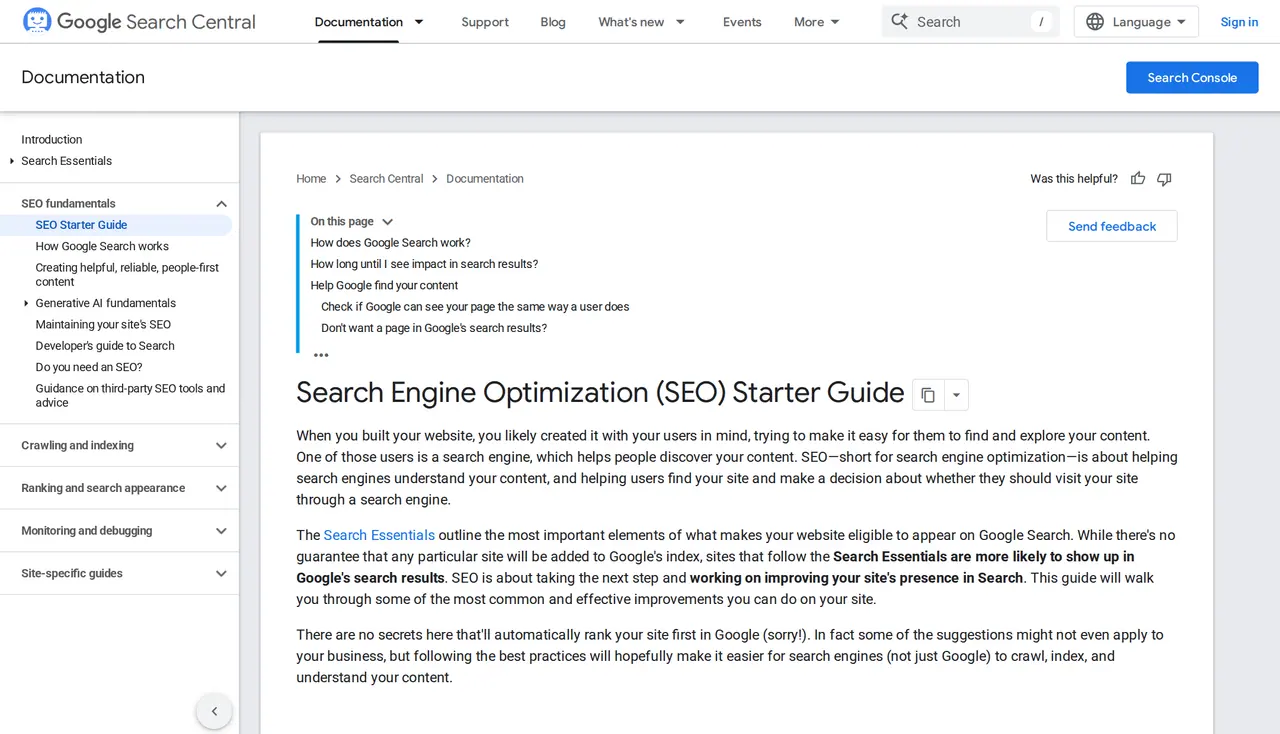1280x734 pixels.
Task: Expand Site-specific guides section
Action: click(222, 574)
